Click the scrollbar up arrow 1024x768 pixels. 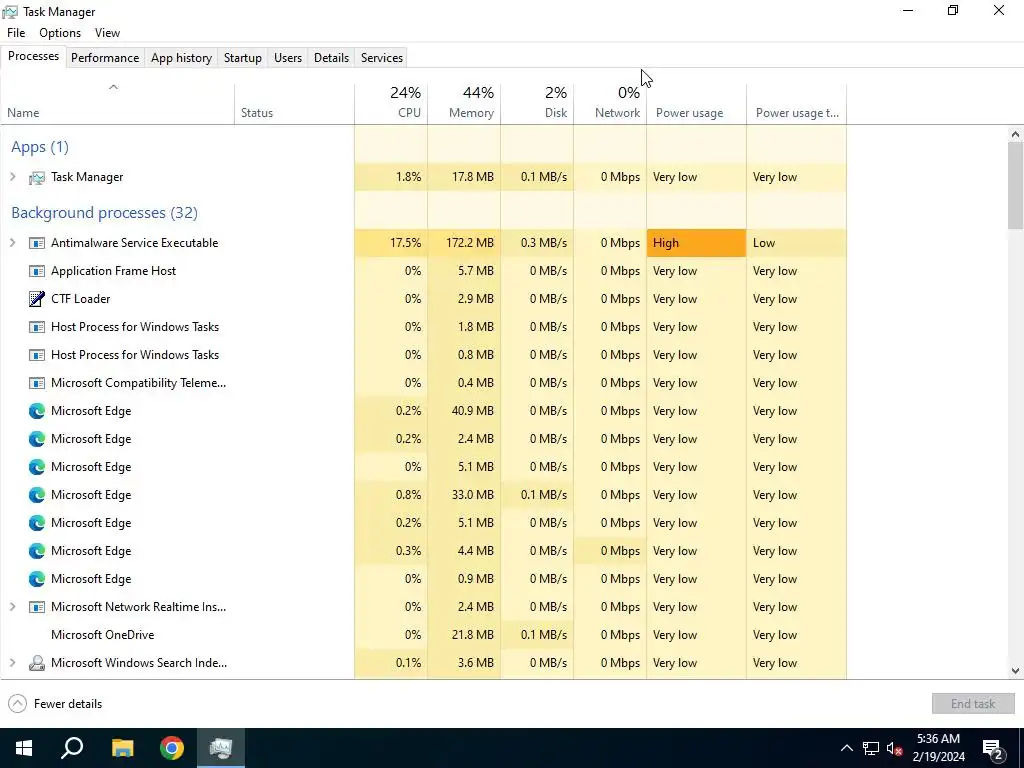click(1015, 135)
